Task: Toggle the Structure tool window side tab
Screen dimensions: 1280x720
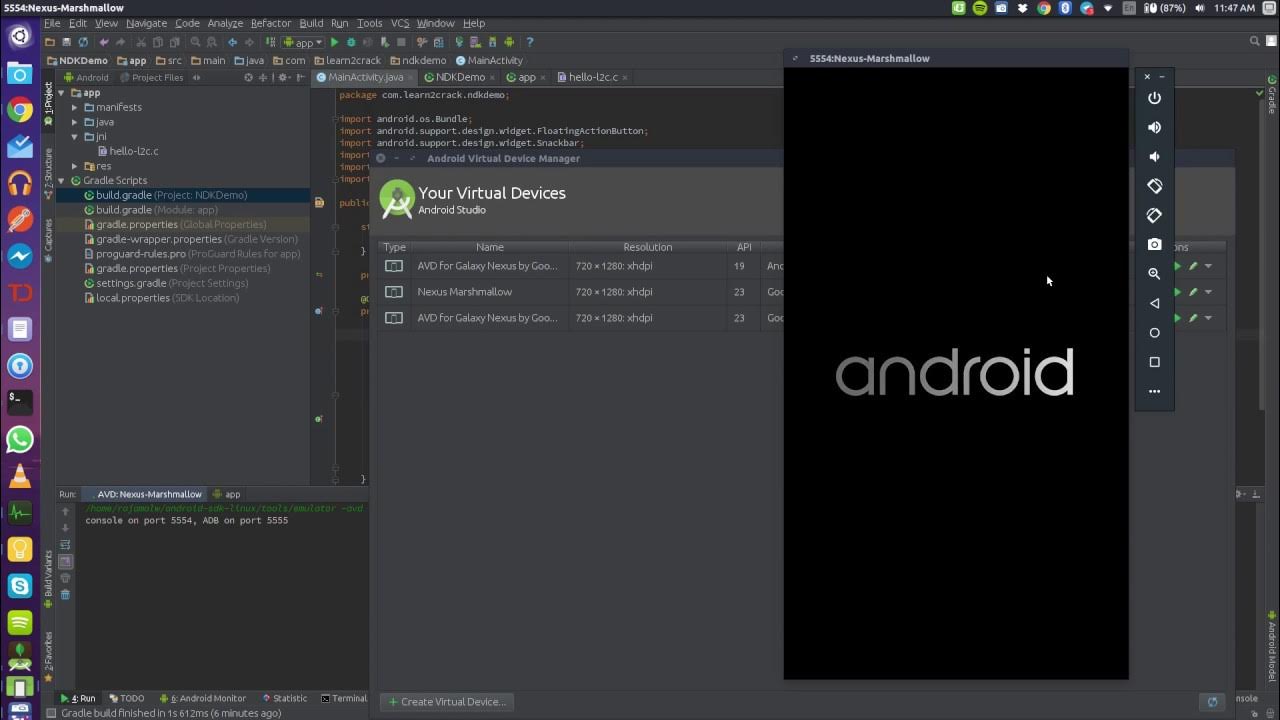Action: pyautogui.click(x=48, y=172)
